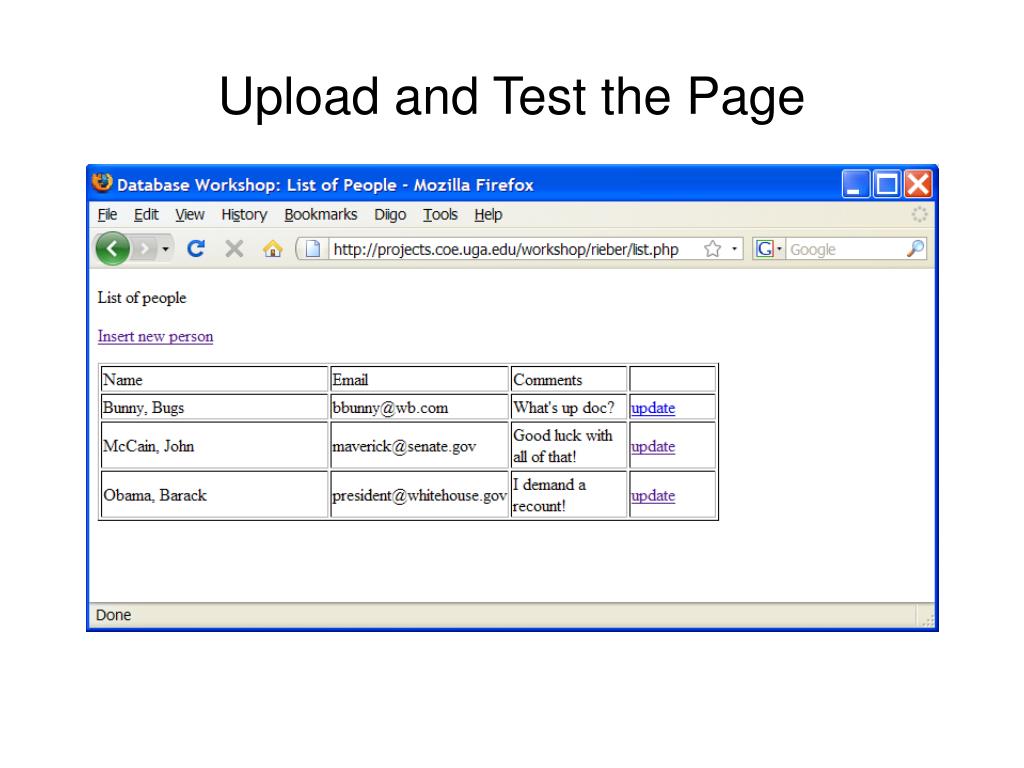The image size is (1024, 768).
Task: Click the Insert new person link
Action: pos(155,336)
